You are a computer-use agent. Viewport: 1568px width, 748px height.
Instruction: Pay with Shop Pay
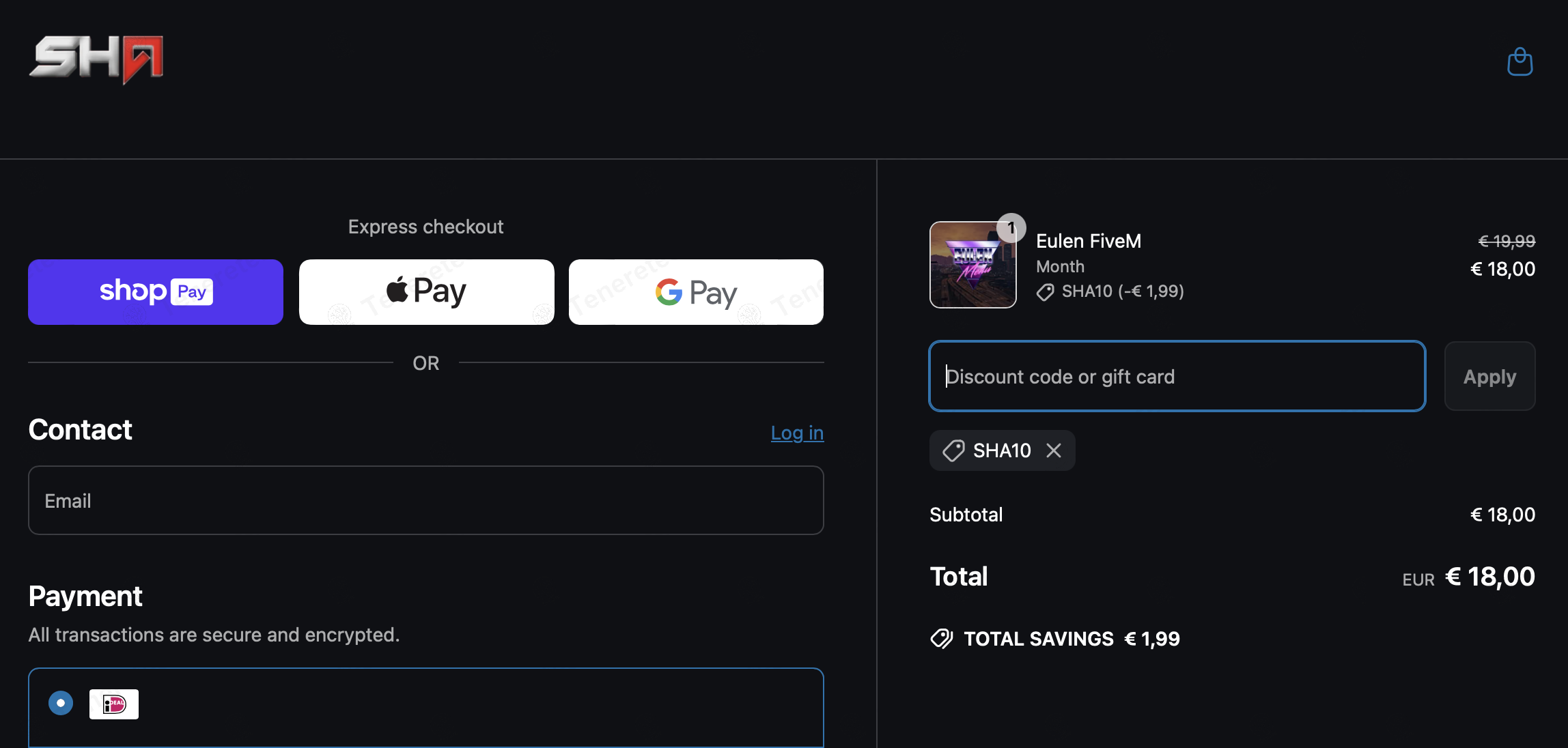click(x=156, y=291)
